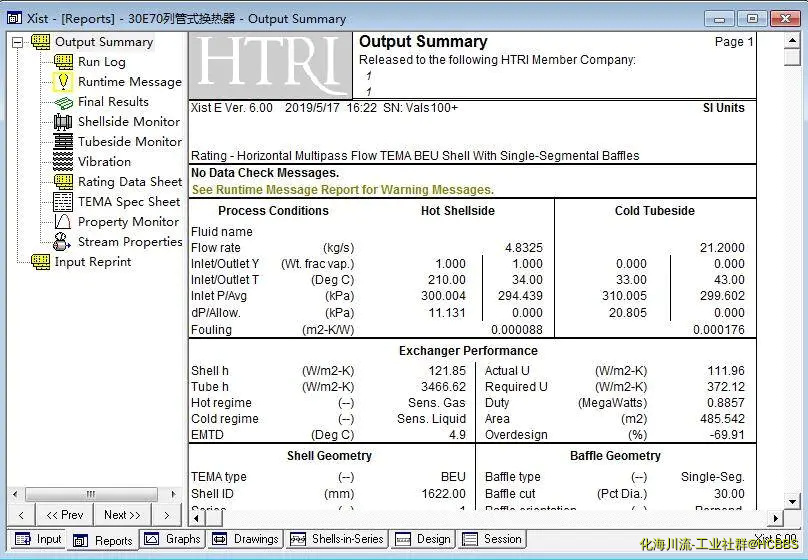Select Input Reprint in the tree
Viewport: 808px width, 560px height.
click(x=93, y=262)
